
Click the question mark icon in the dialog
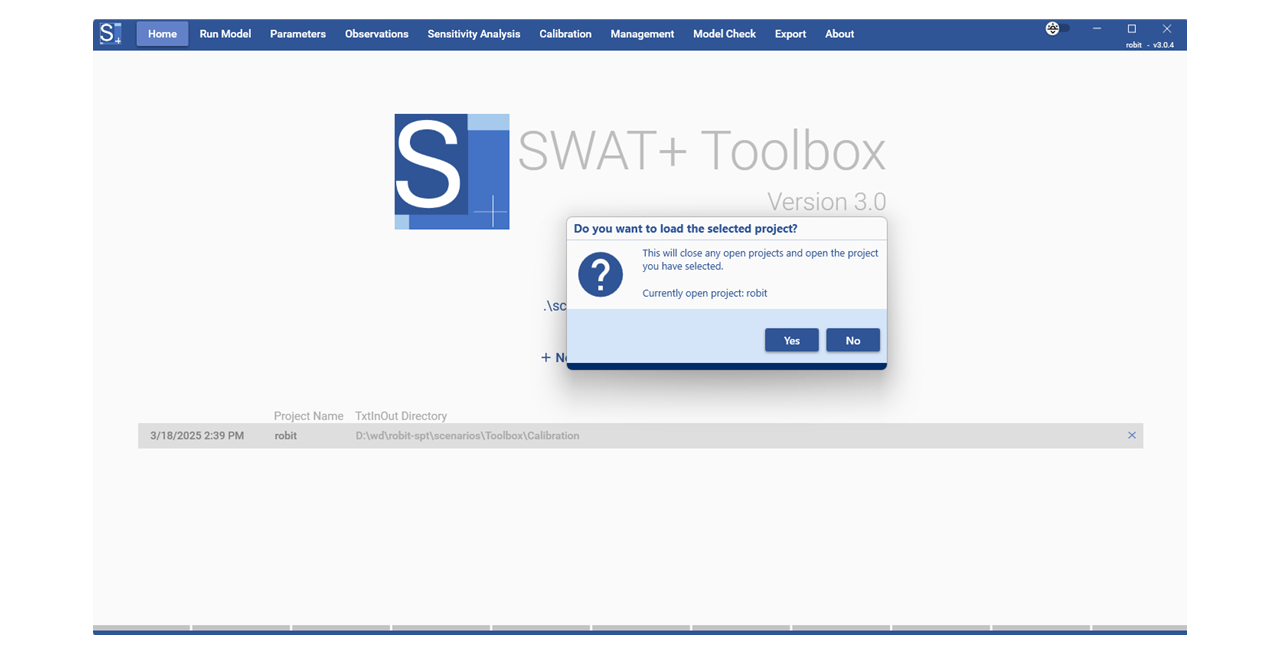(600, 274)
